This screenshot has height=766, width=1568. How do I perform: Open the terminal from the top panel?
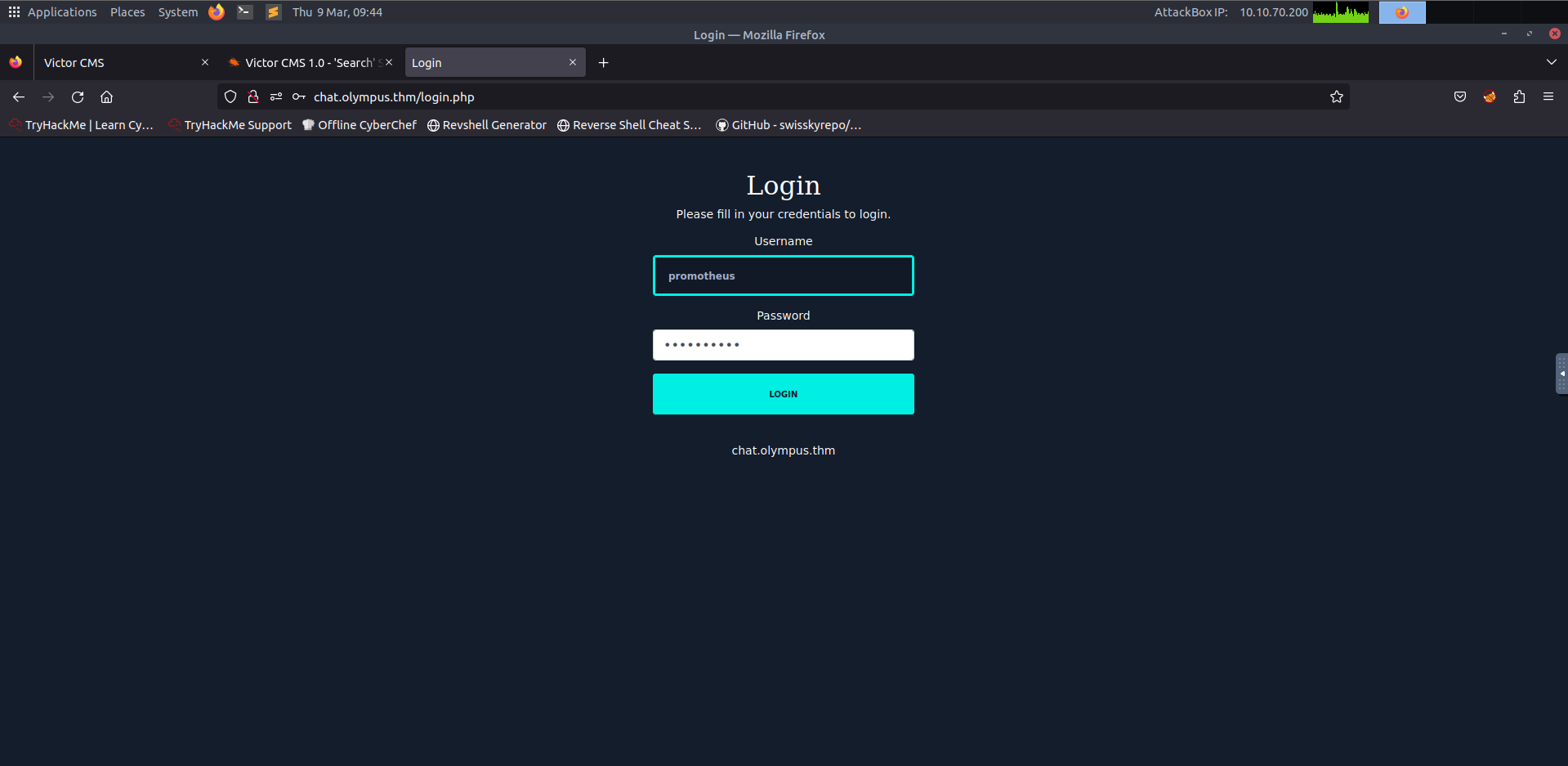(244, 11)
